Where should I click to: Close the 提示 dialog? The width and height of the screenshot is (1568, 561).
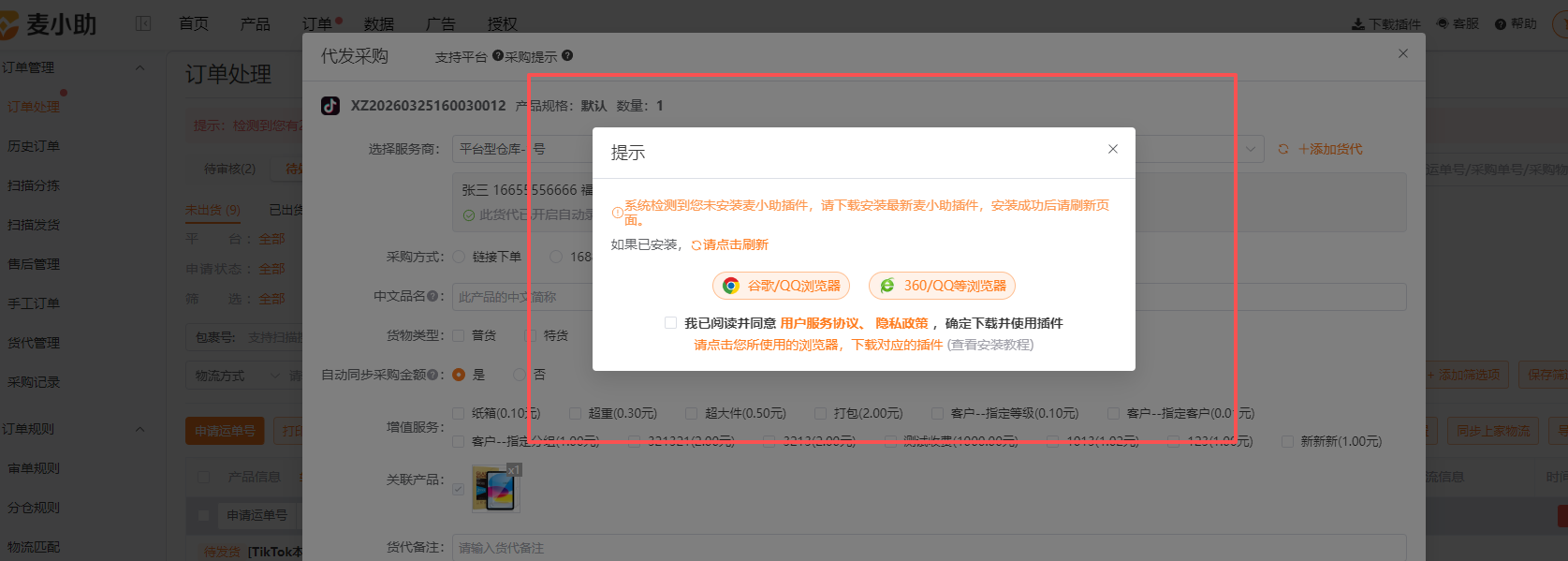click(x=1113, y=149)
